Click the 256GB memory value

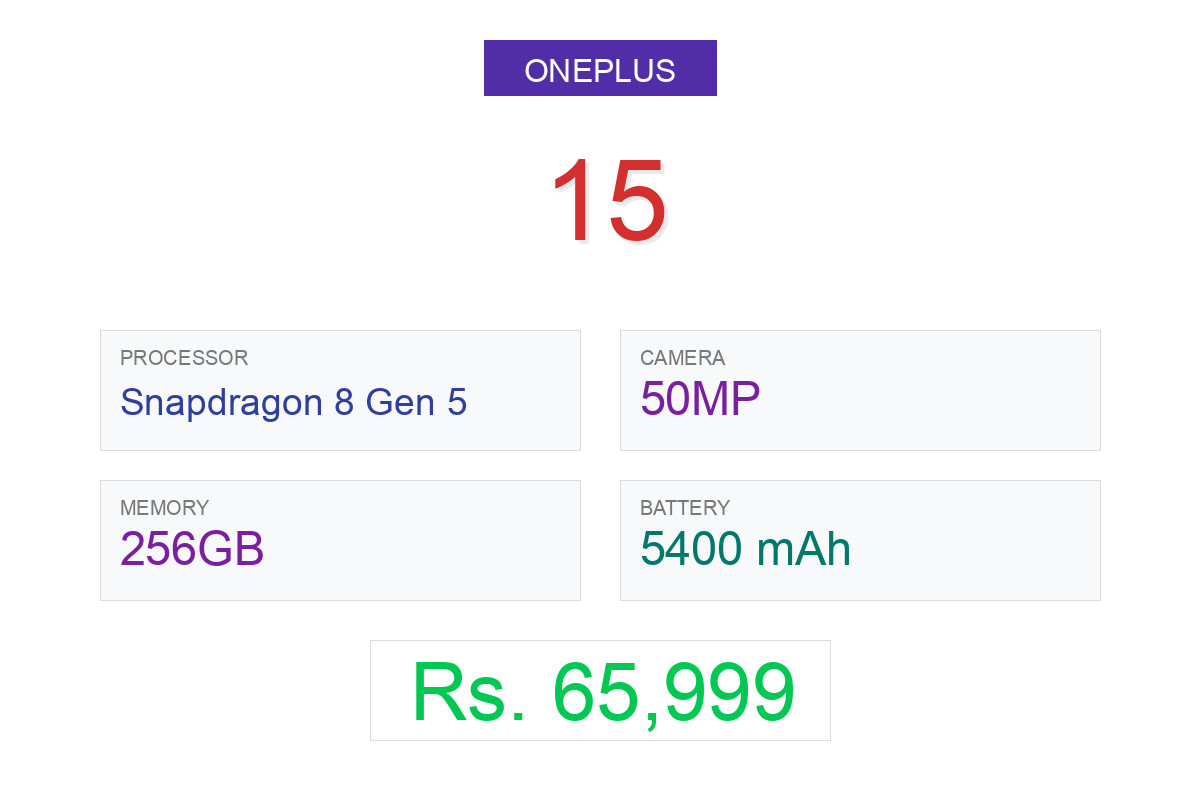point(192,549)
